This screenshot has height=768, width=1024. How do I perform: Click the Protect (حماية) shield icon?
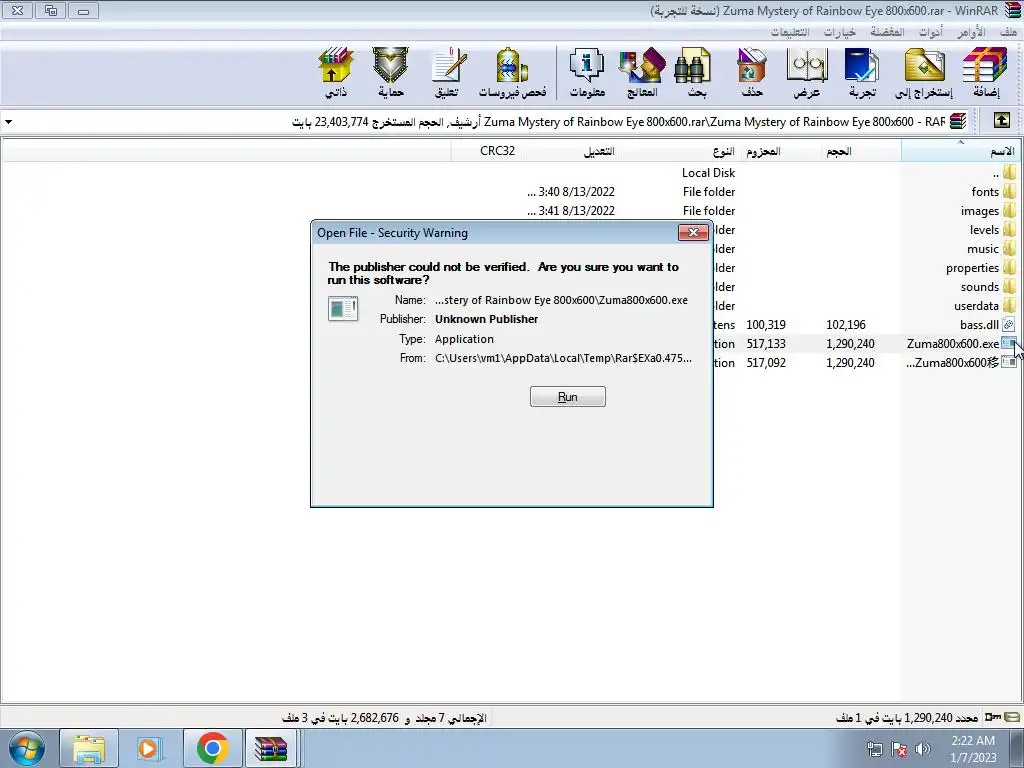coord(391,72)
